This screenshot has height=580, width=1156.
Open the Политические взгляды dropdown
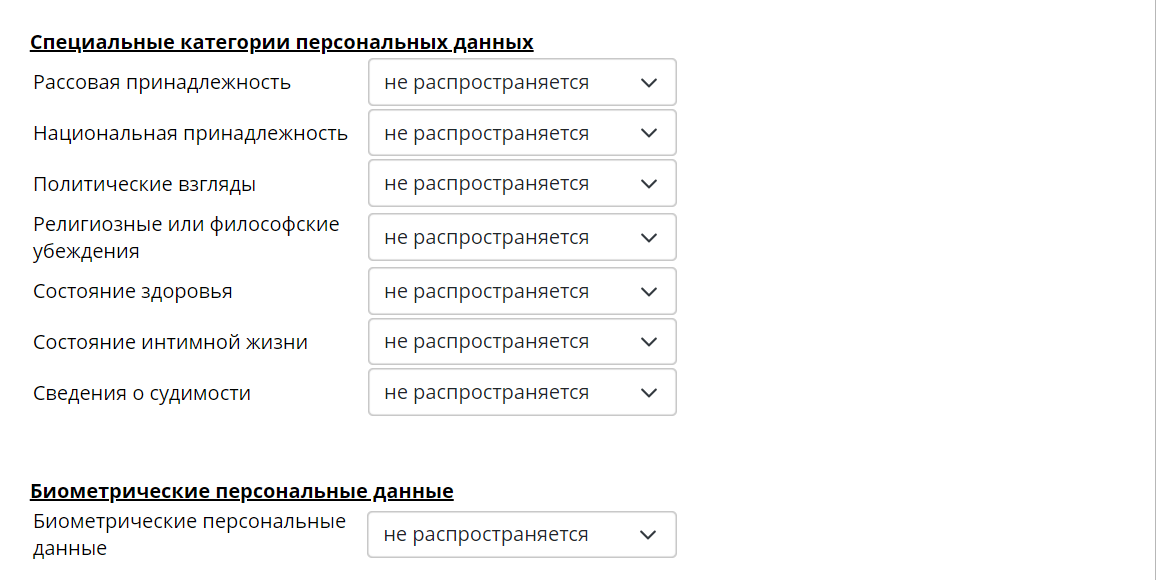point(500,184)
